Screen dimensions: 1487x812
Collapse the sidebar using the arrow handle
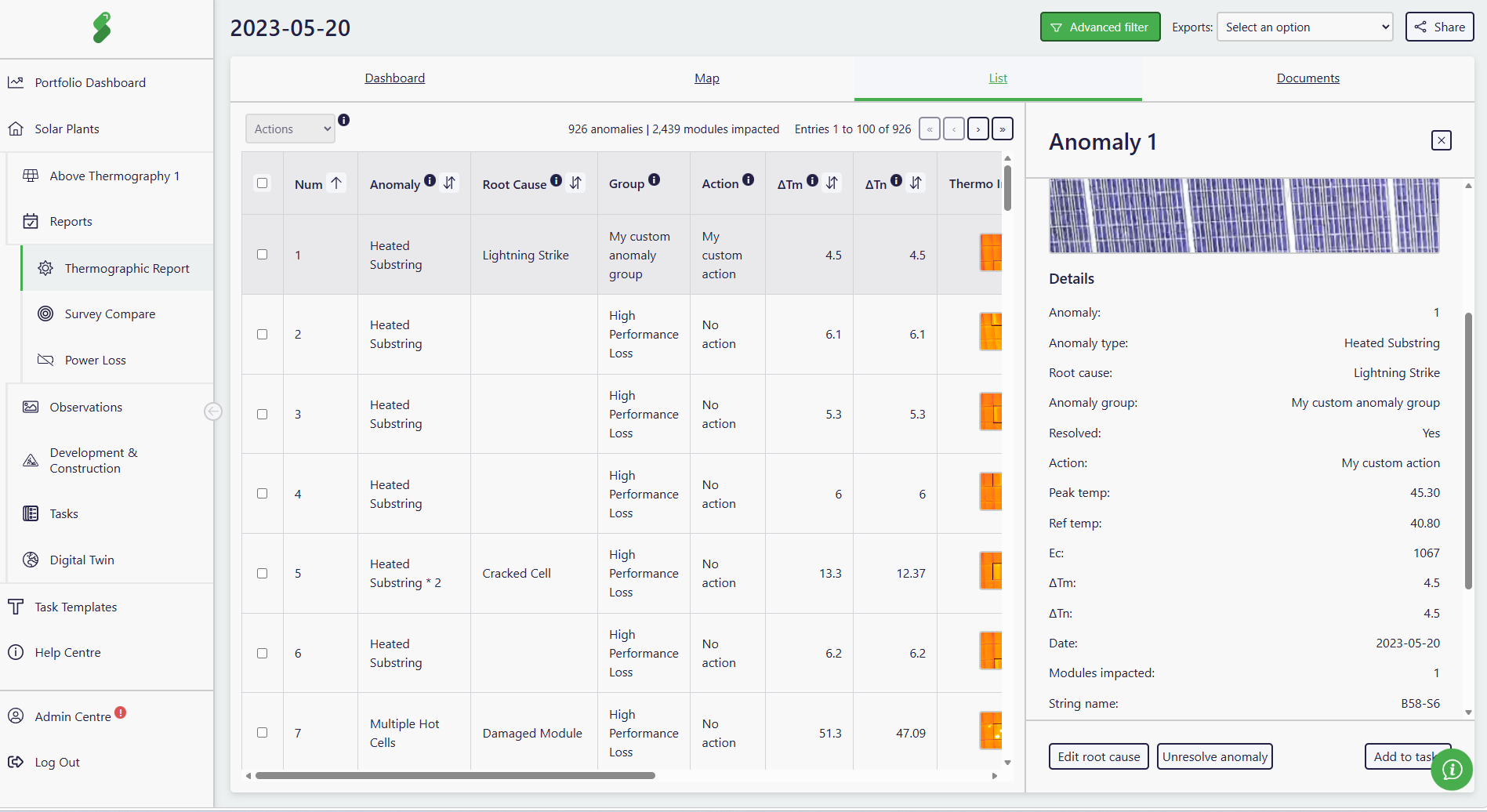tap(212, 411)
